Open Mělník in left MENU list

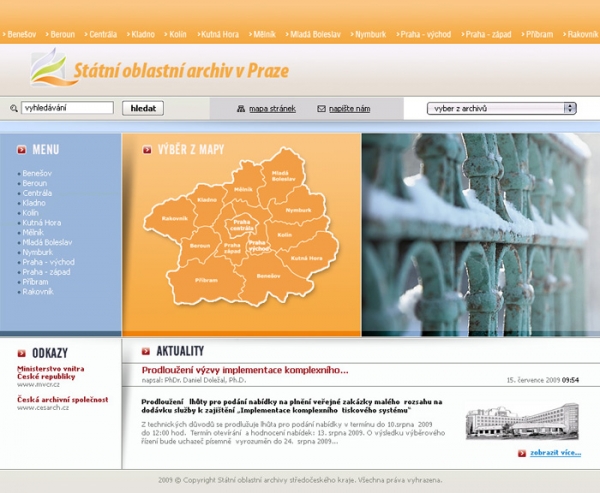(33, 233)
